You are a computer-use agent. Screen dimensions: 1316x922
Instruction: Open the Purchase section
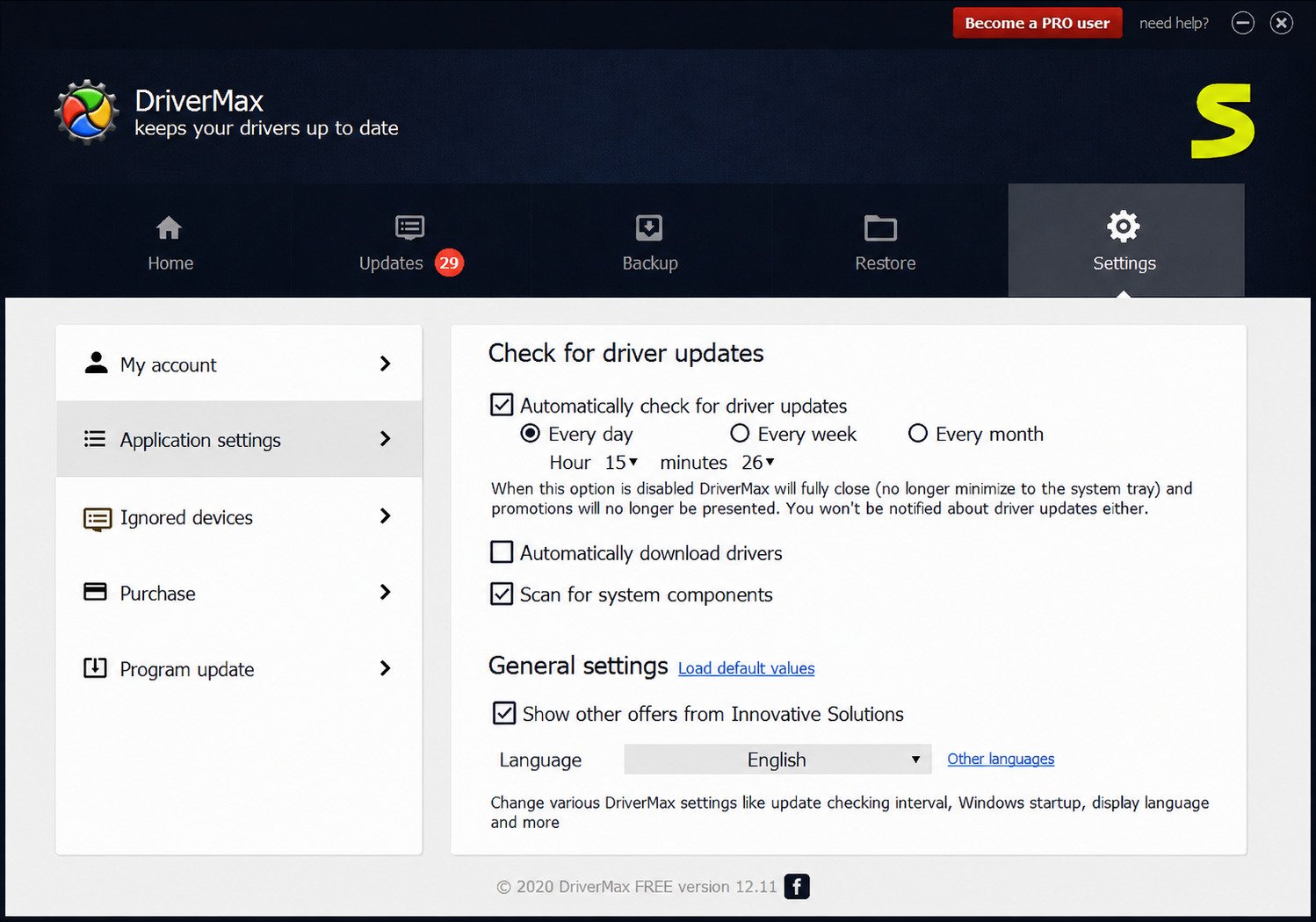[239, 593]
